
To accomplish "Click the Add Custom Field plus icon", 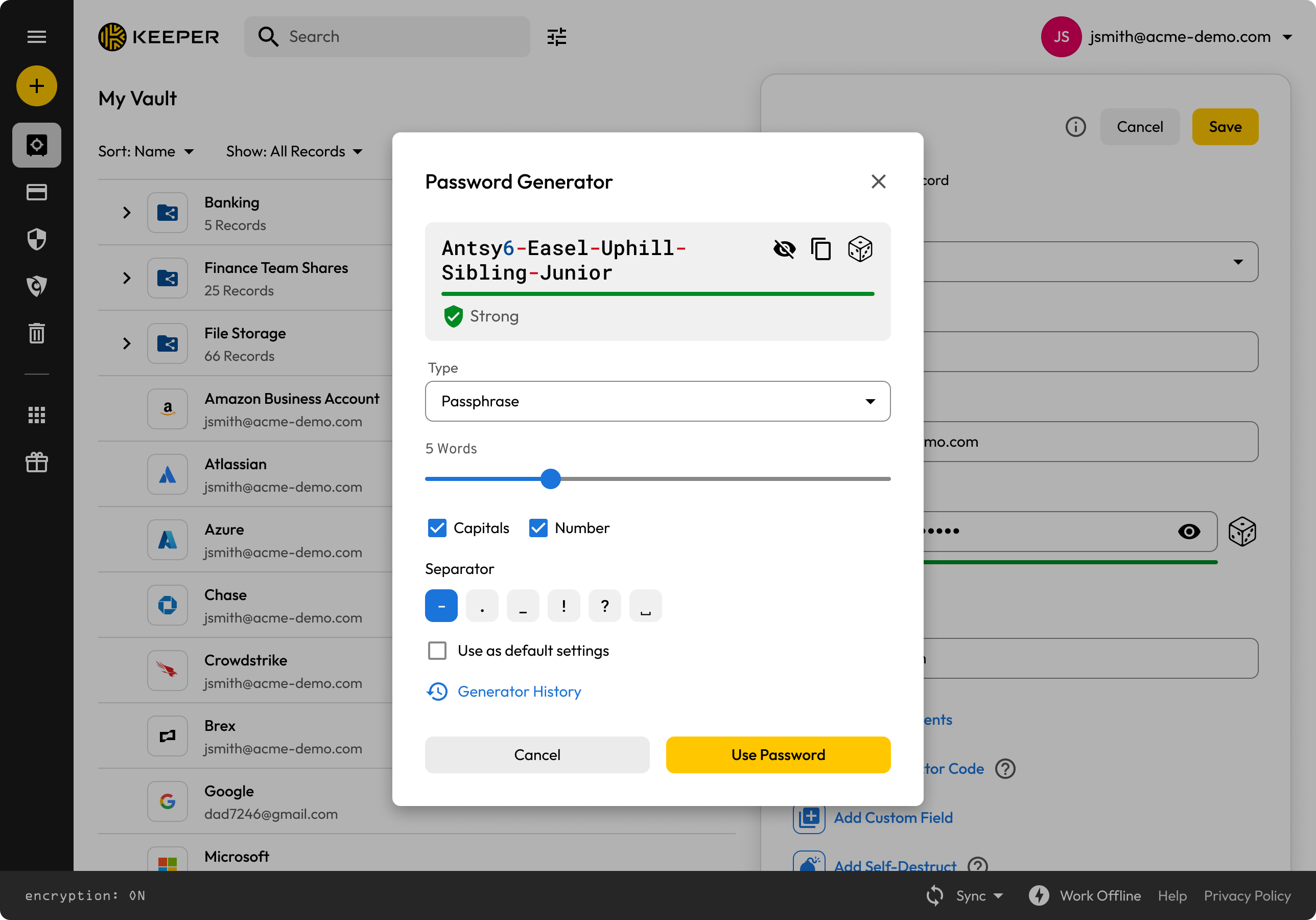I will pyautogui.click(x=809, y=817).
